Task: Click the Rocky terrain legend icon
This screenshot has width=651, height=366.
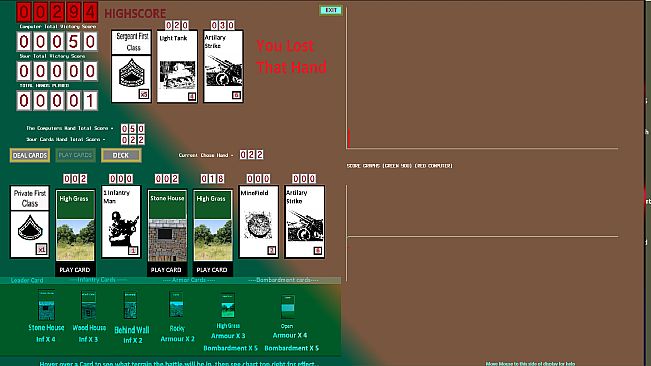Action: pyautogui.click(x=176, y=304)
